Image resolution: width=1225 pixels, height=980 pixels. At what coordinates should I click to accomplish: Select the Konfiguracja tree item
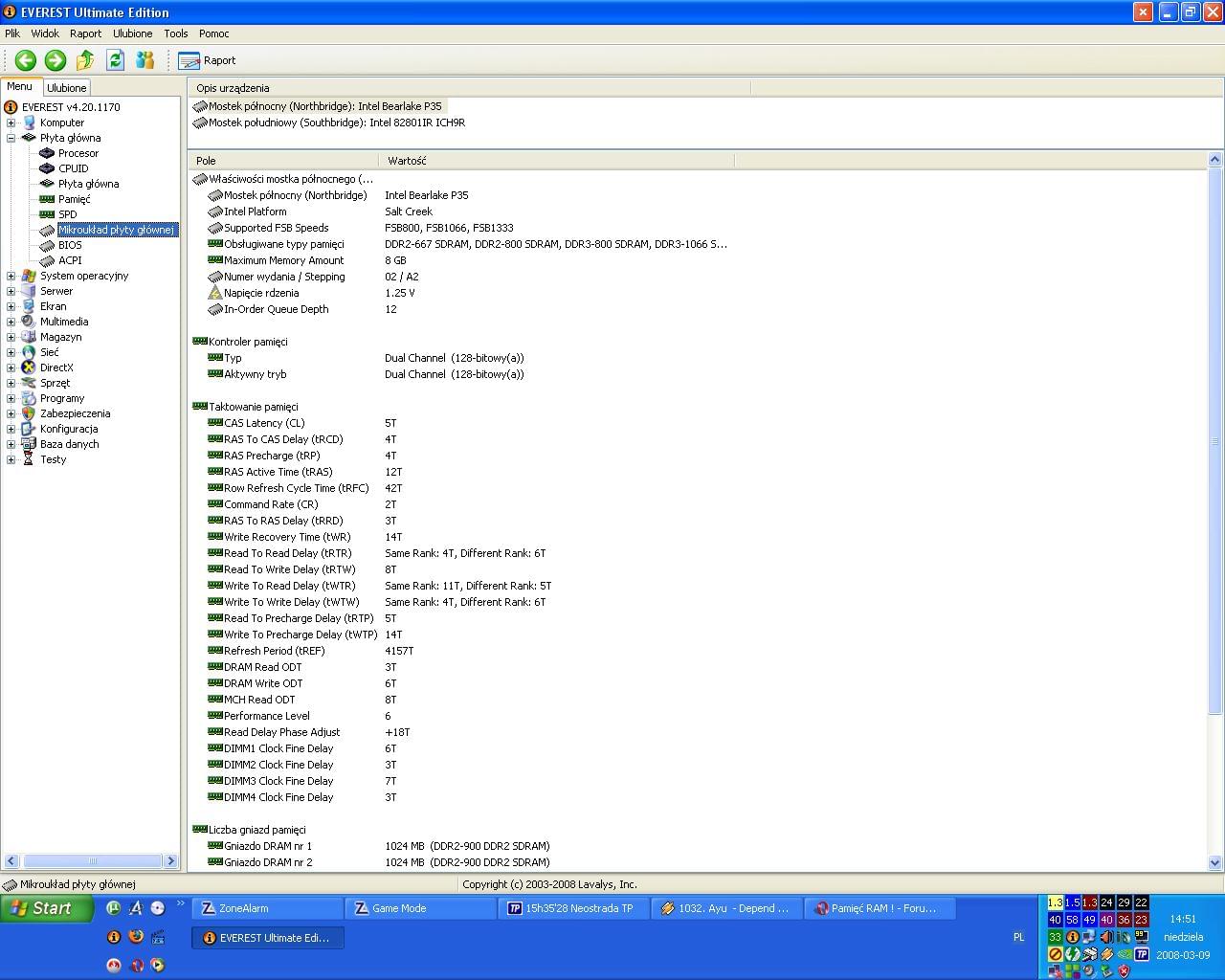click(x=69, y=429)
